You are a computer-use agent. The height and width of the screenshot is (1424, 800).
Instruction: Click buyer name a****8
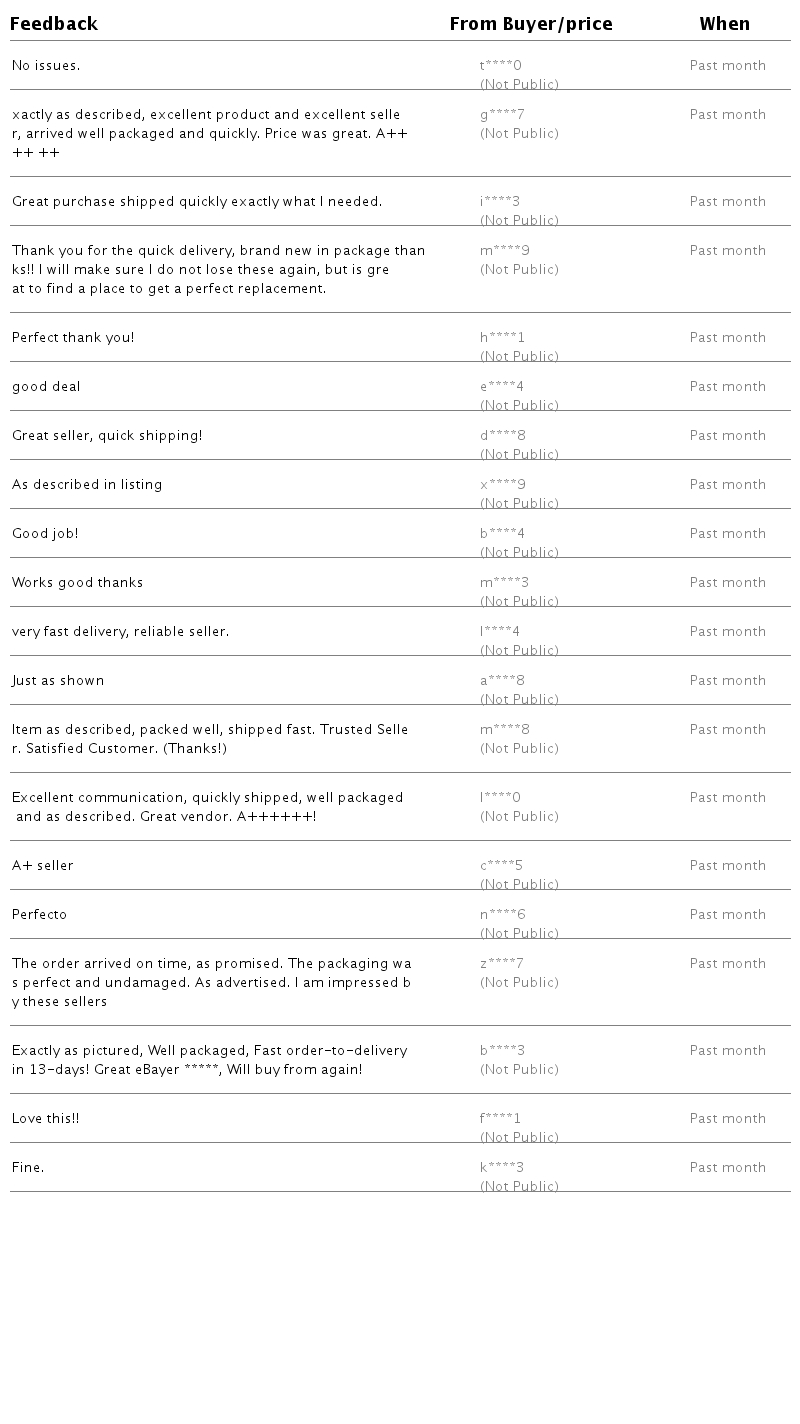[503, 681]
